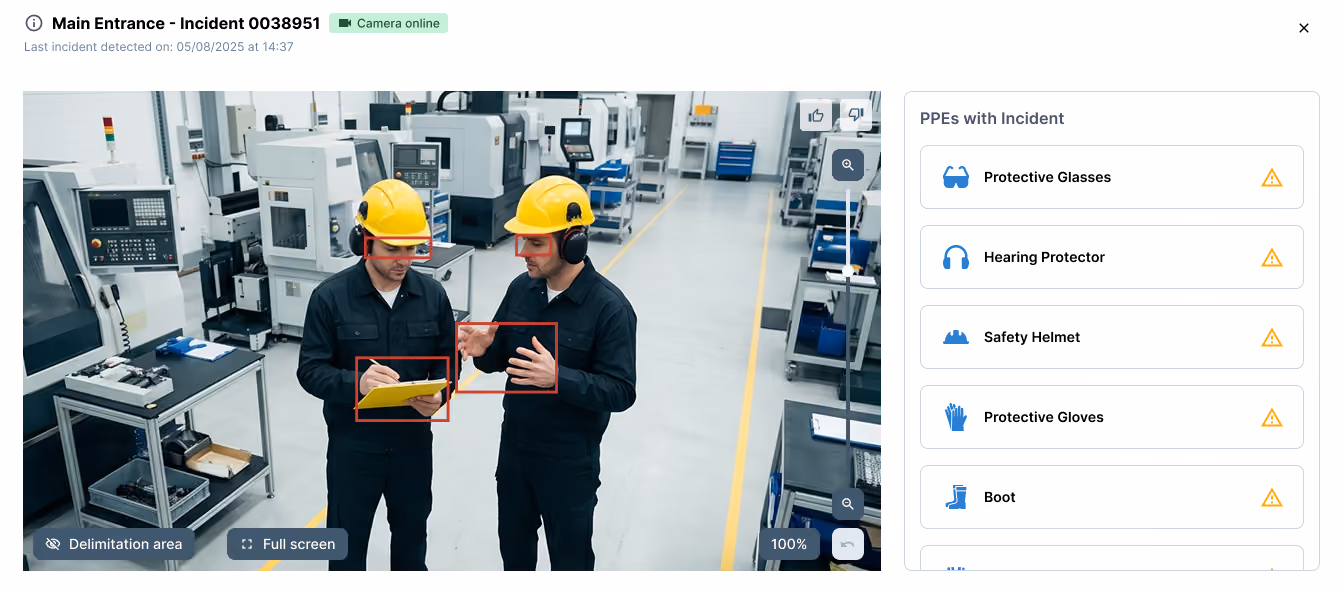Viewport: 1344px width, 595px height.
Task: Select the Protective Glasses incident card
Action: [1111, 177]
